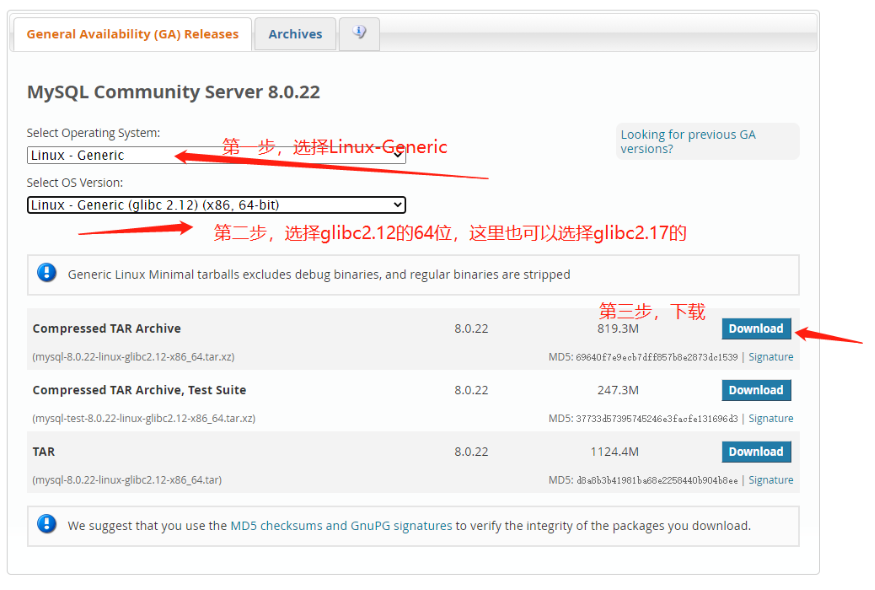Expand the Select OS Version dropdown
The image size is (875, 590).
point(216,205)
